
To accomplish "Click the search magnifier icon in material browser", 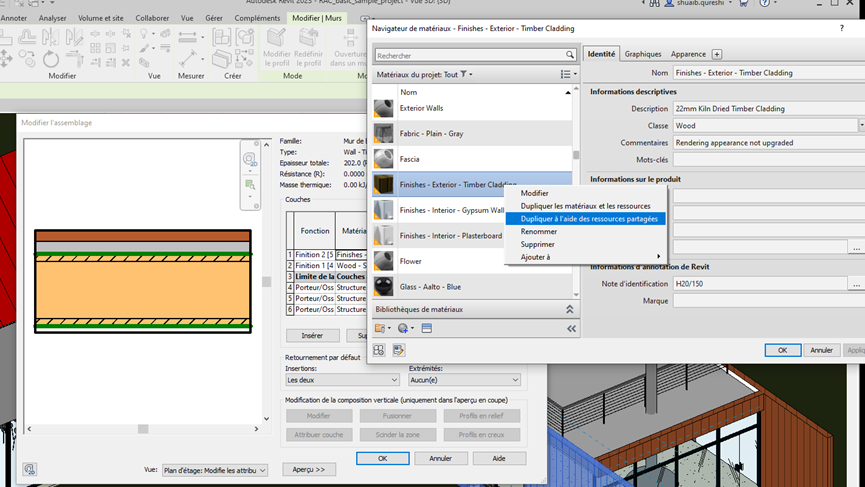I will pyautogui.click(x=570, y=55).
